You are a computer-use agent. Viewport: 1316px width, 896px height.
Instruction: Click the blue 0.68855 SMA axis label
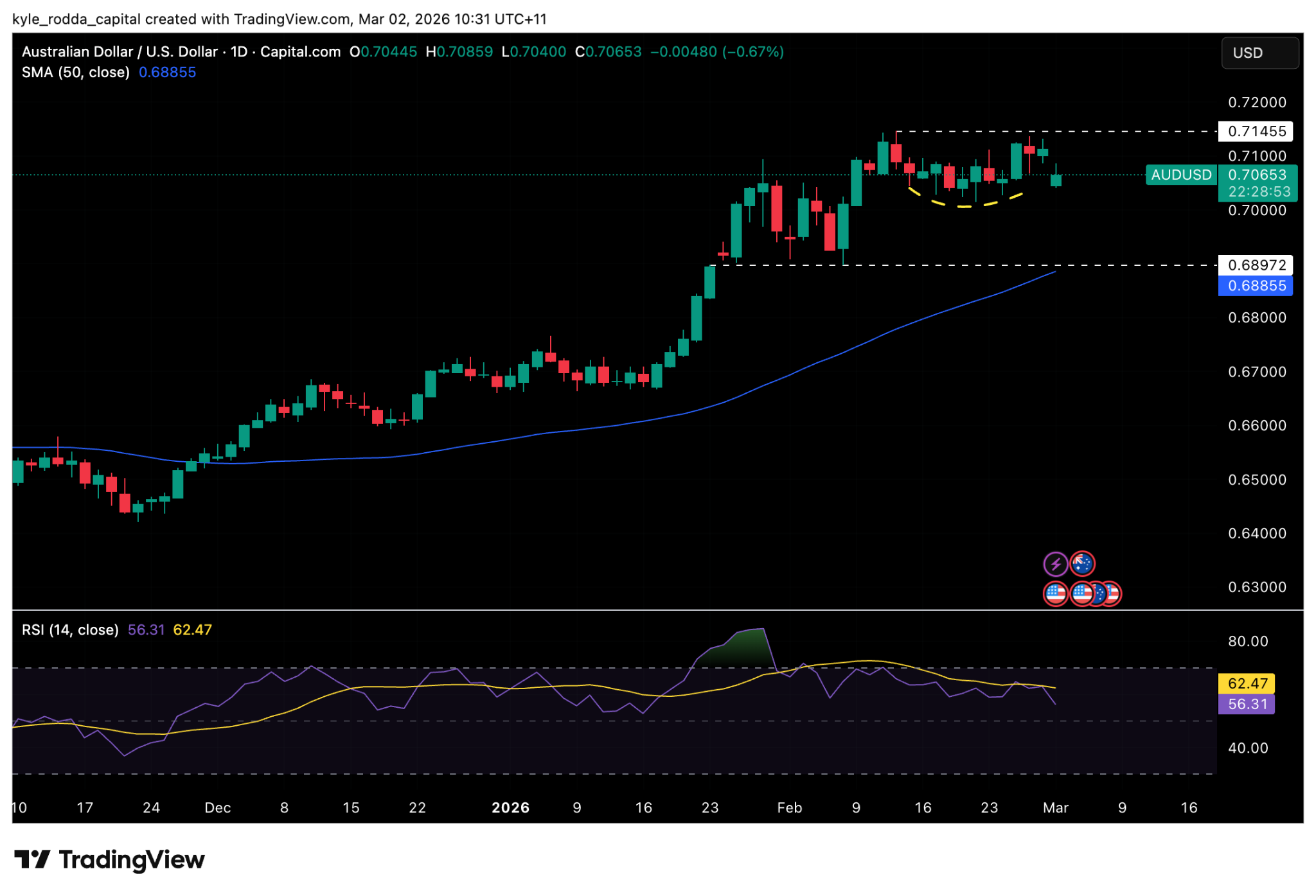1255,286
